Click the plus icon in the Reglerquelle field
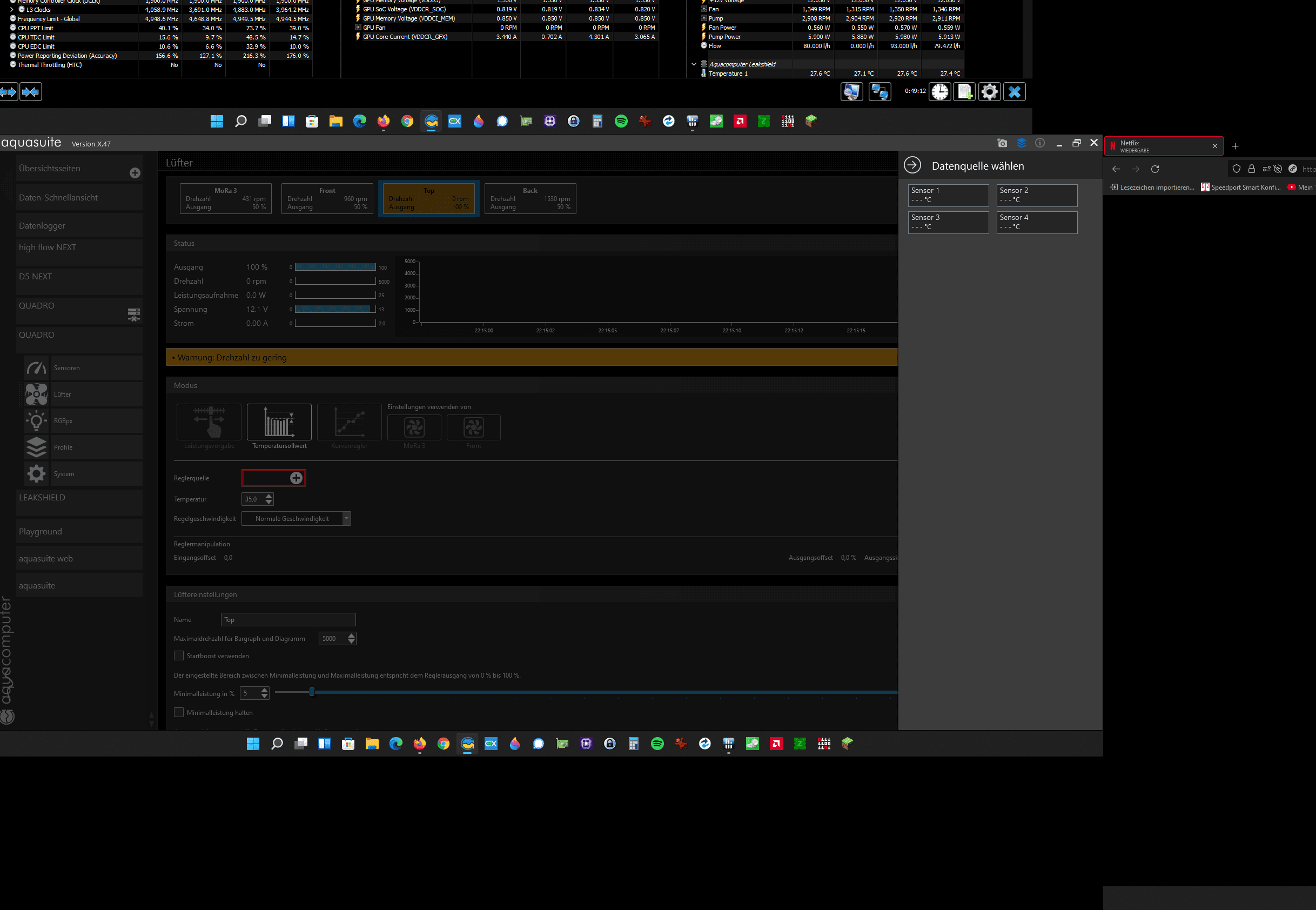 pos(297,478)
